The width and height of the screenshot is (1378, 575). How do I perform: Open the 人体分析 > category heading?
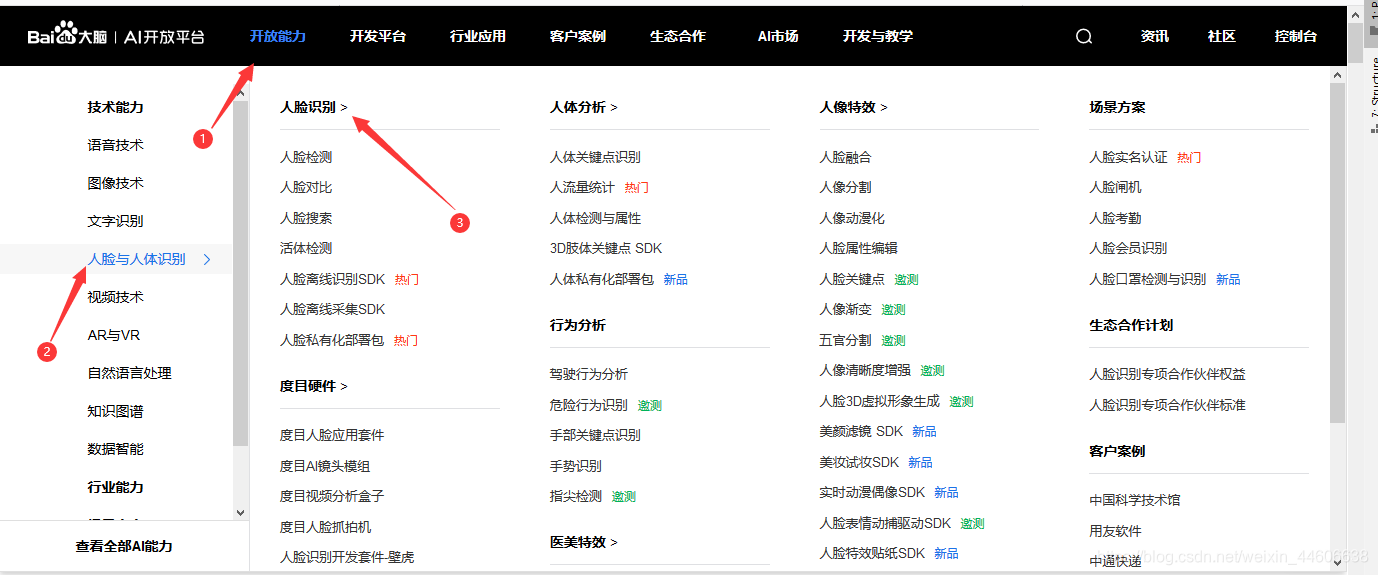pos(584,107)
